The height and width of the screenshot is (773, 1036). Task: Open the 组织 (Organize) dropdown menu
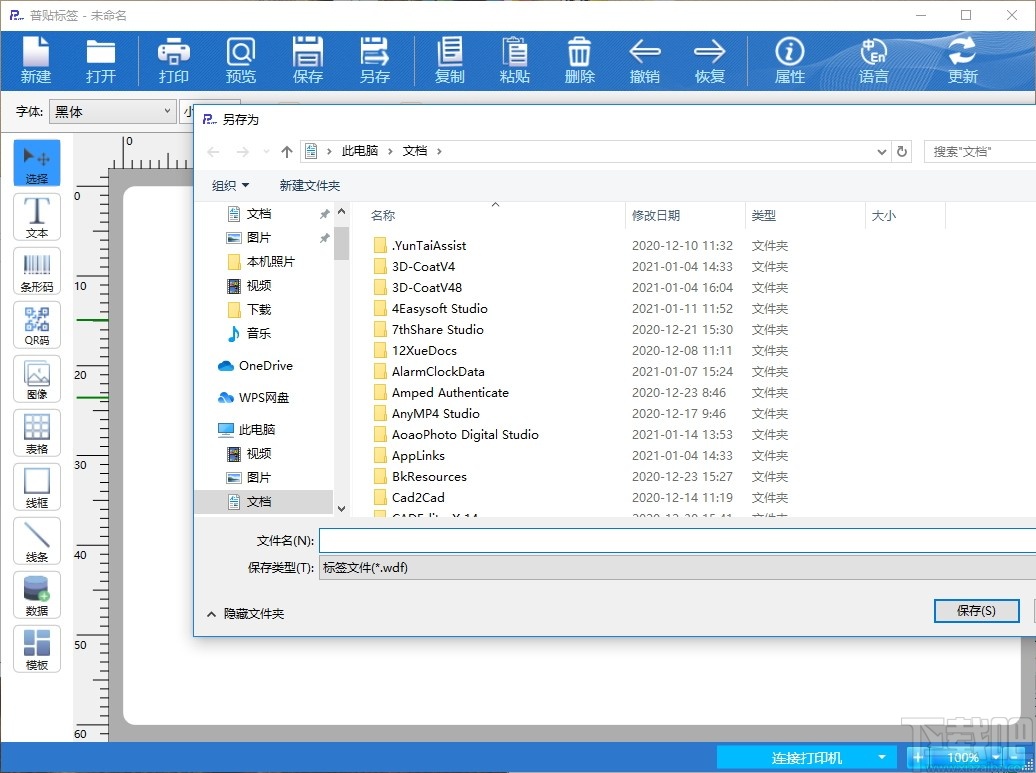pyautogui.click(x=230, y=186)
